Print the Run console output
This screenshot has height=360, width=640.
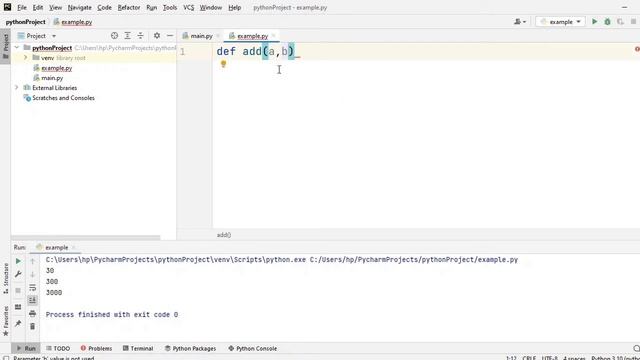(x=33, y=313)
